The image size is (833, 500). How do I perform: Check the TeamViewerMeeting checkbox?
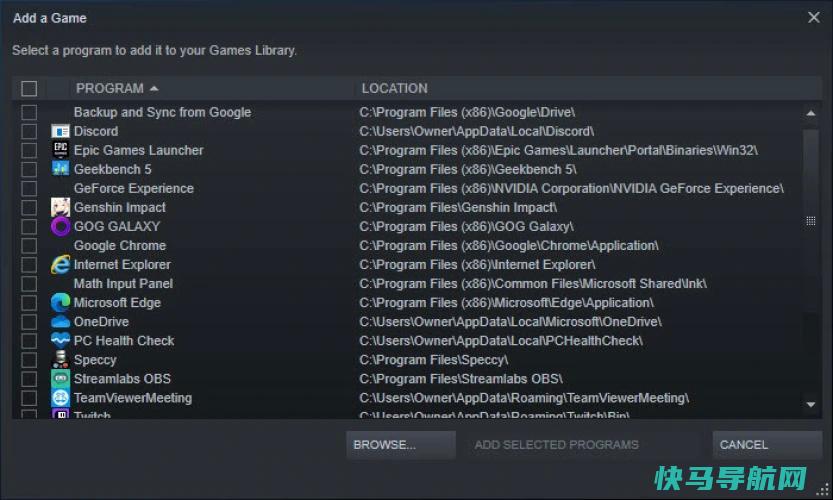point(29,398)
